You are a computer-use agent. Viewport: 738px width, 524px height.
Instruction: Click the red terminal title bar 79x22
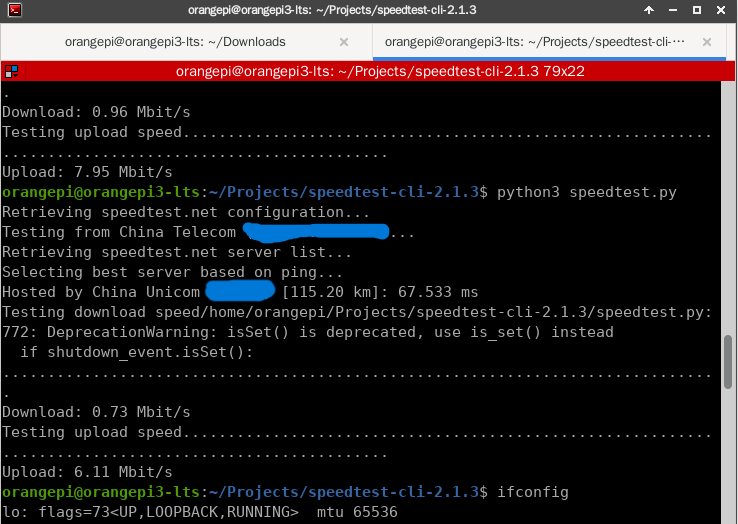(x=380, y=71)
